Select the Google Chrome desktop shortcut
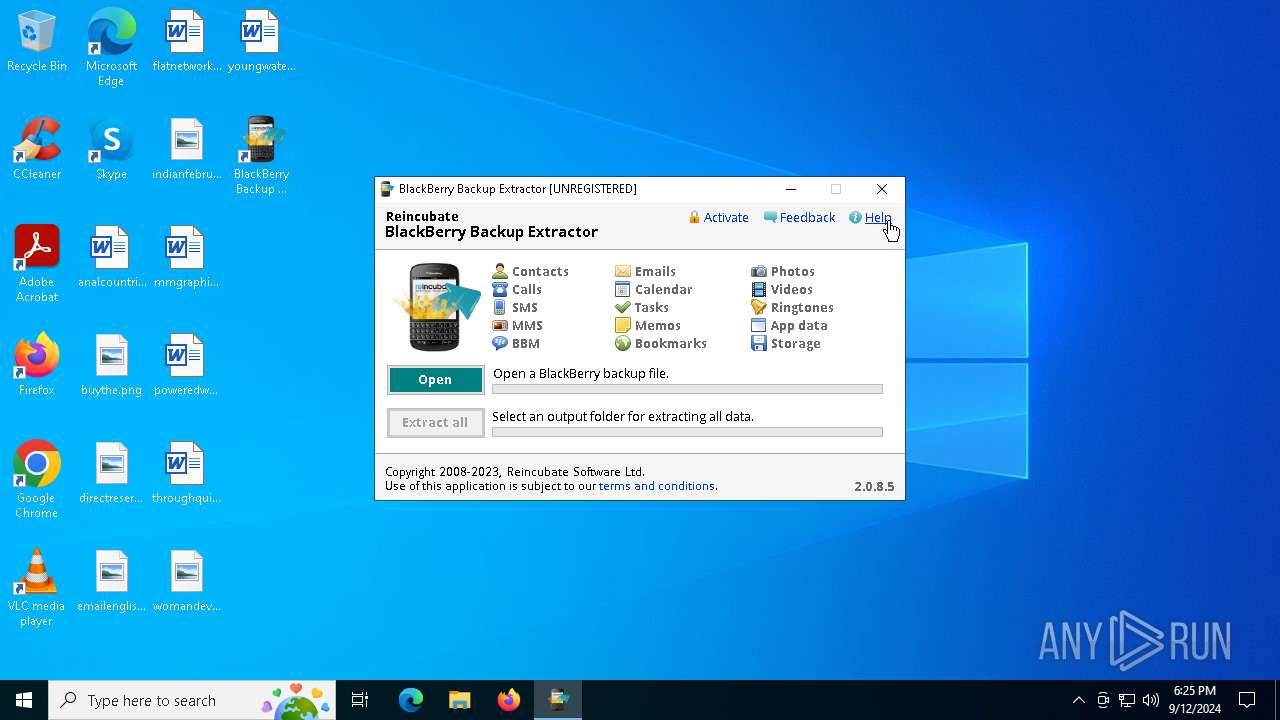Screen dimensions: 1280x720 point(37,480)
